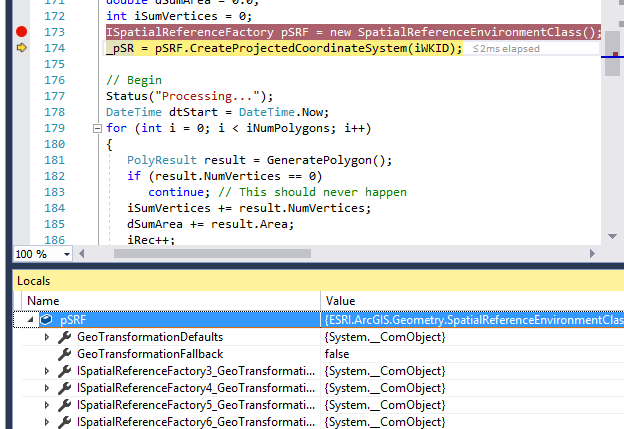624x429 pixels.
Task: Click the pSRF value cell {ESRI.ArcGIS.Geometry...
Action: pyautogui.click(x=472, y=320)
